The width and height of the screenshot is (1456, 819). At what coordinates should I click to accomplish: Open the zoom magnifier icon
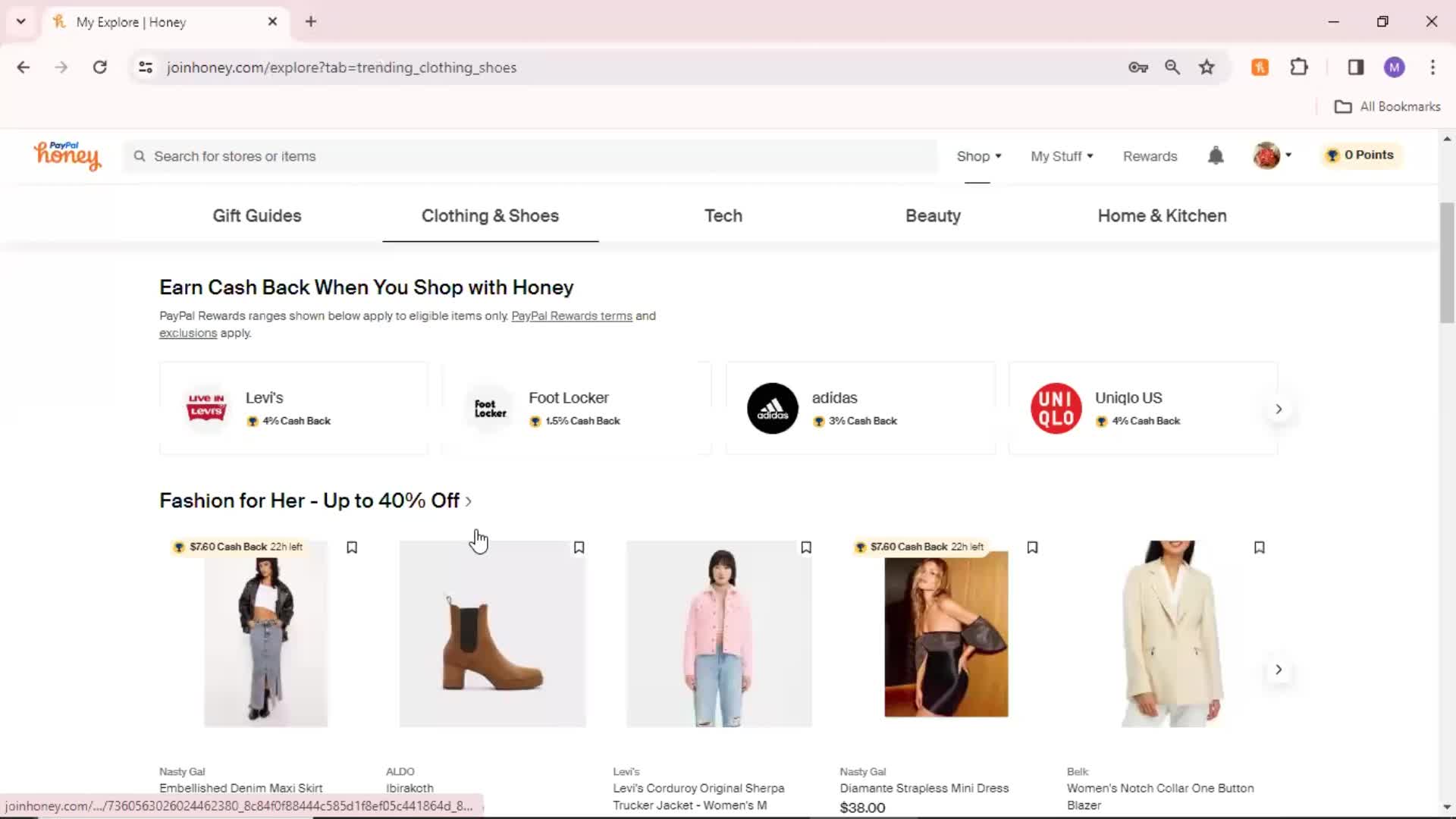pyautogui.click(x=1172, y=67)
